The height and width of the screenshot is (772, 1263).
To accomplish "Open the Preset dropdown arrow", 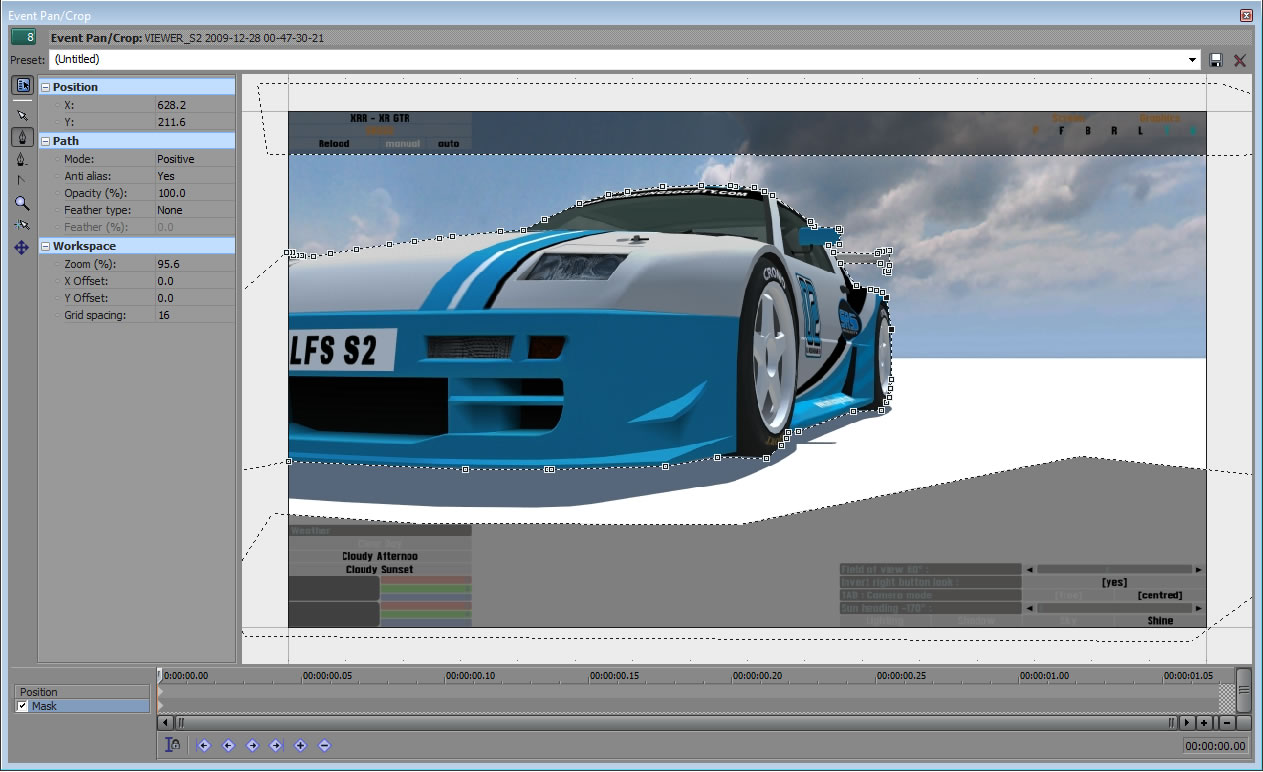I will pos(1192,60).
